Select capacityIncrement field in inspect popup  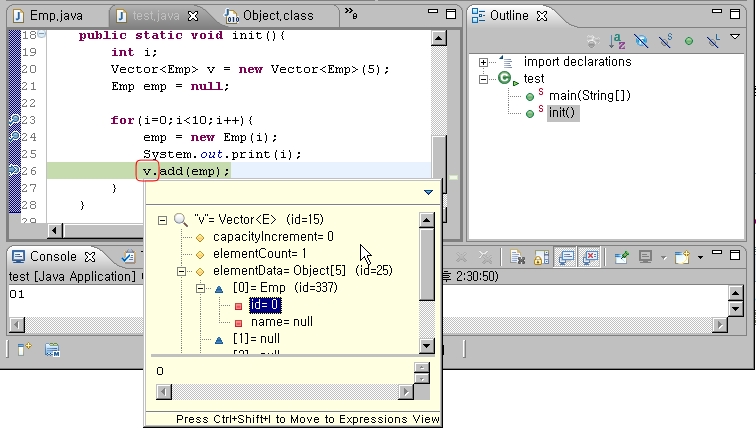coord(273,237)
